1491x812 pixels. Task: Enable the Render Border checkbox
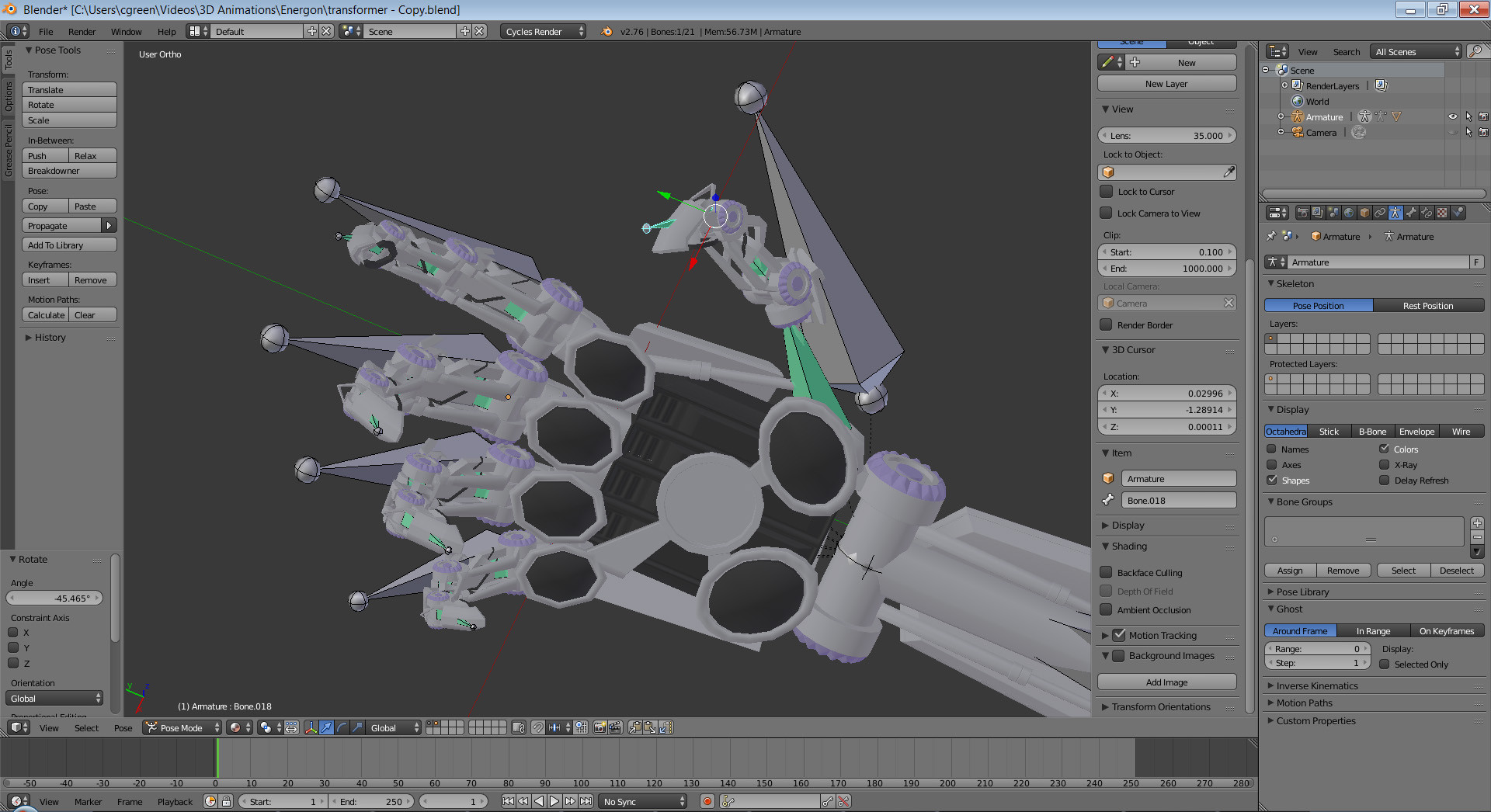[1107, 324]
